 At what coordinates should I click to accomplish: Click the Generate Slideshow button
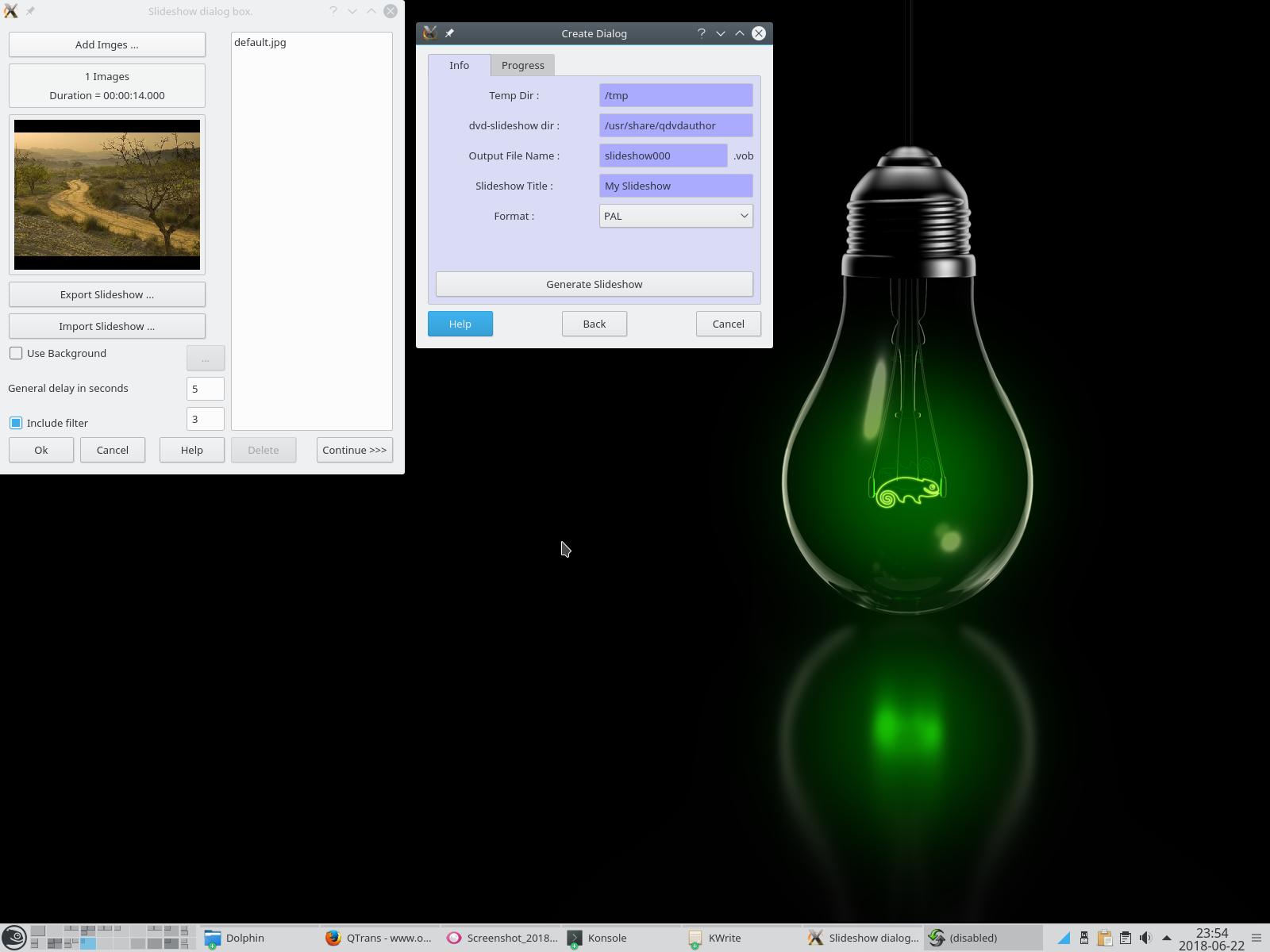click(594, 284)
